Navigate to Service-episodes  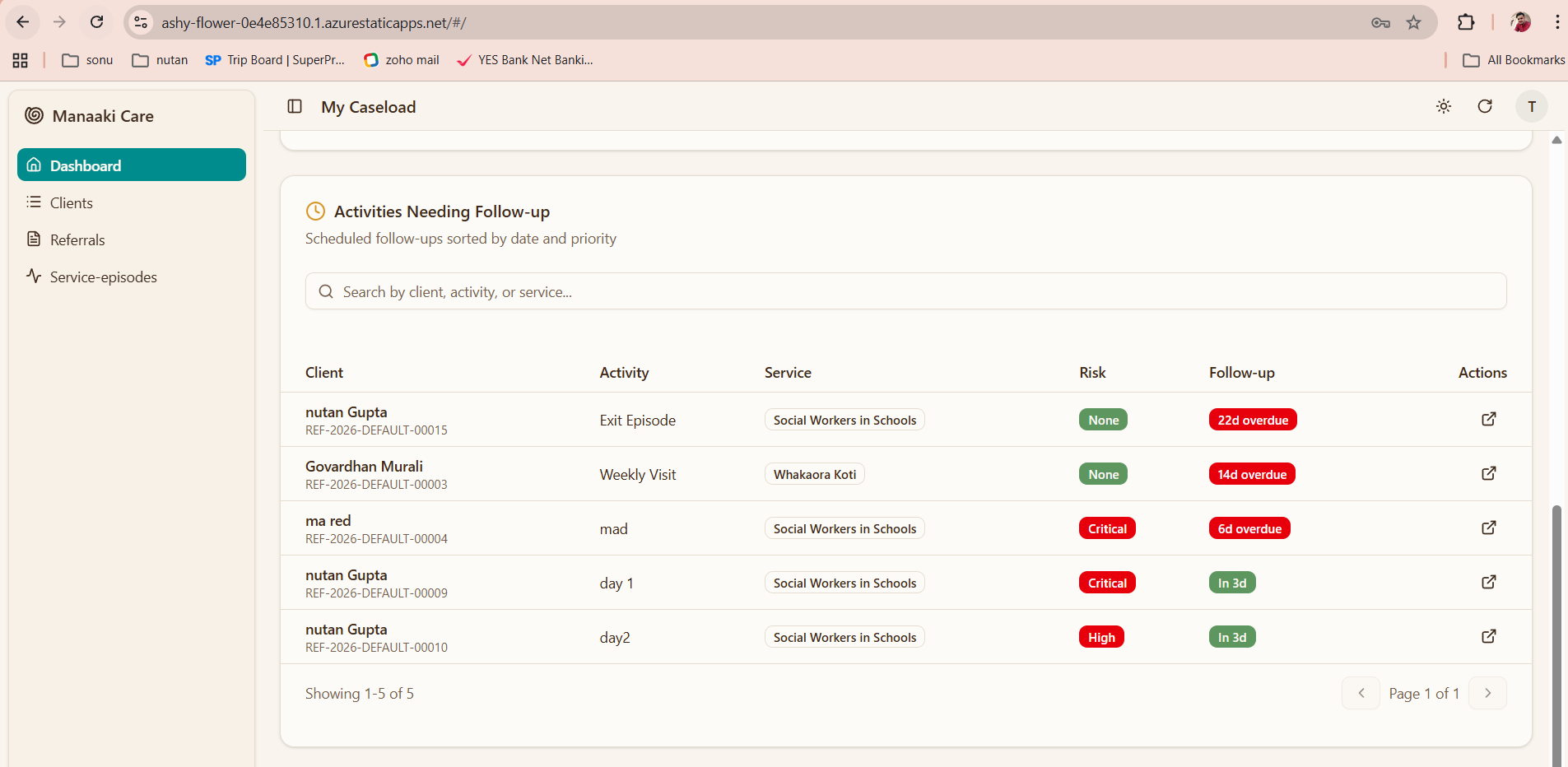pyautogui.click(x=102, y=277)
